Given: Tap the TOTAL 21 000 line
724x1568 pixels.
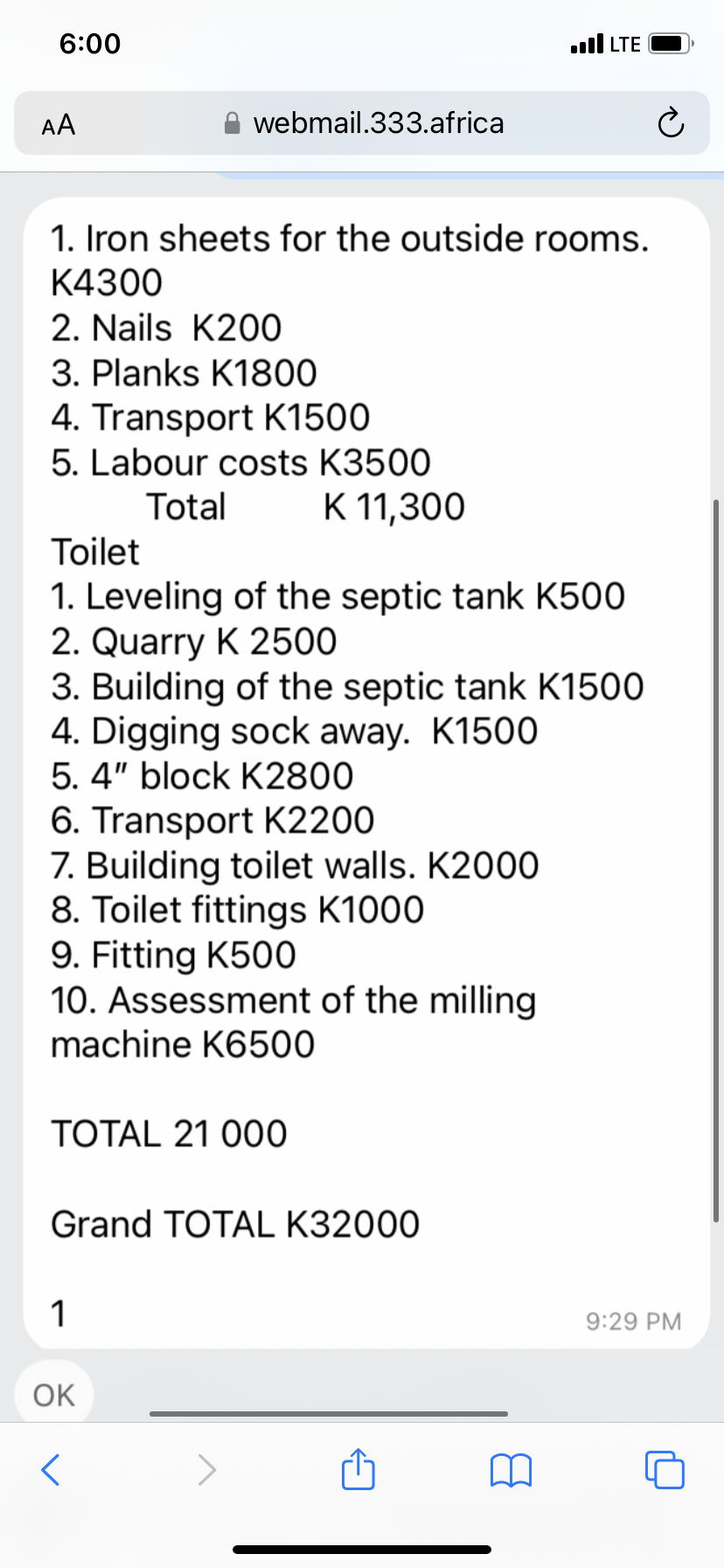Looking at the screenshot, I should pos(169,1133).
